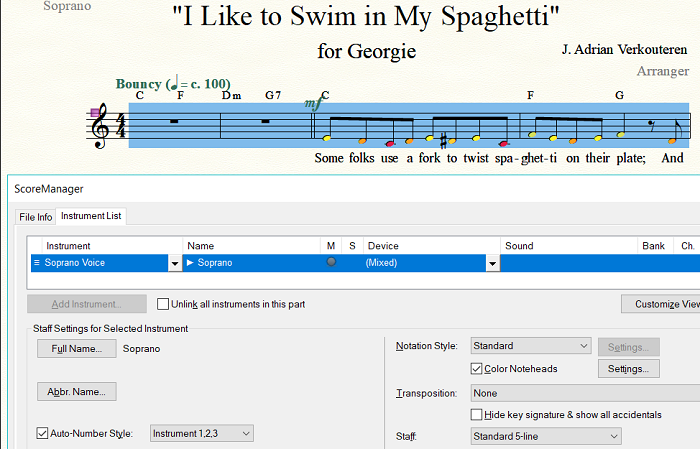Open the Instrument 1,2,3 numbering dropdown

click(x=201, y=433)
